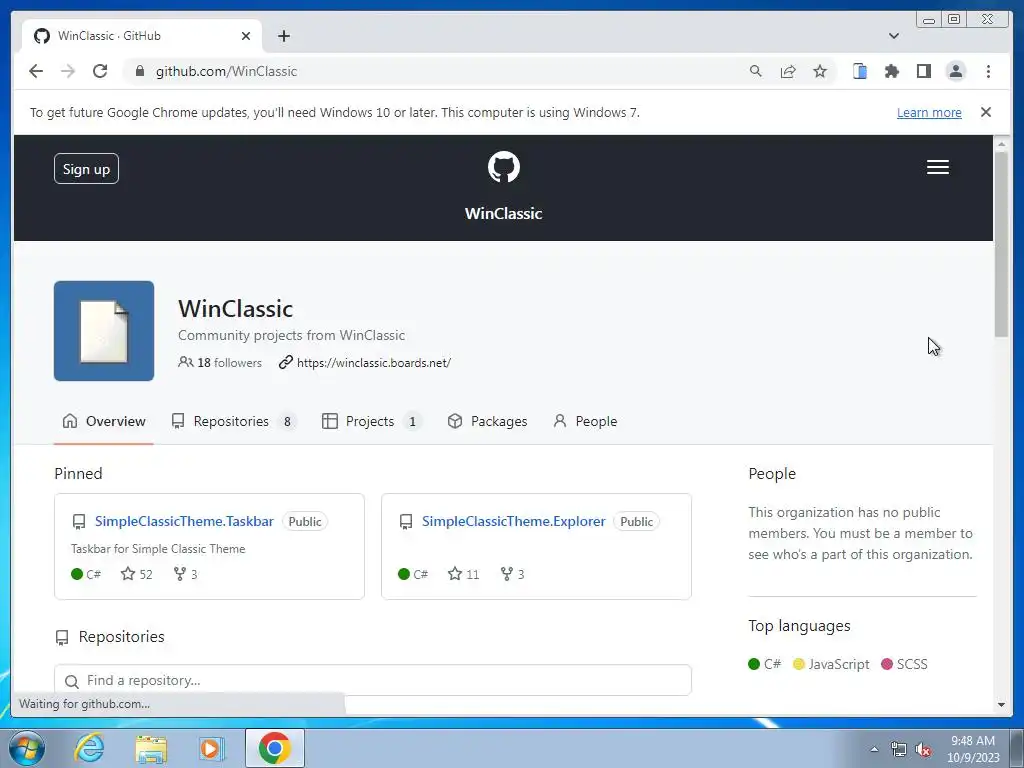Click the Sign up button

pyautogui.click(x=86, y=168)
